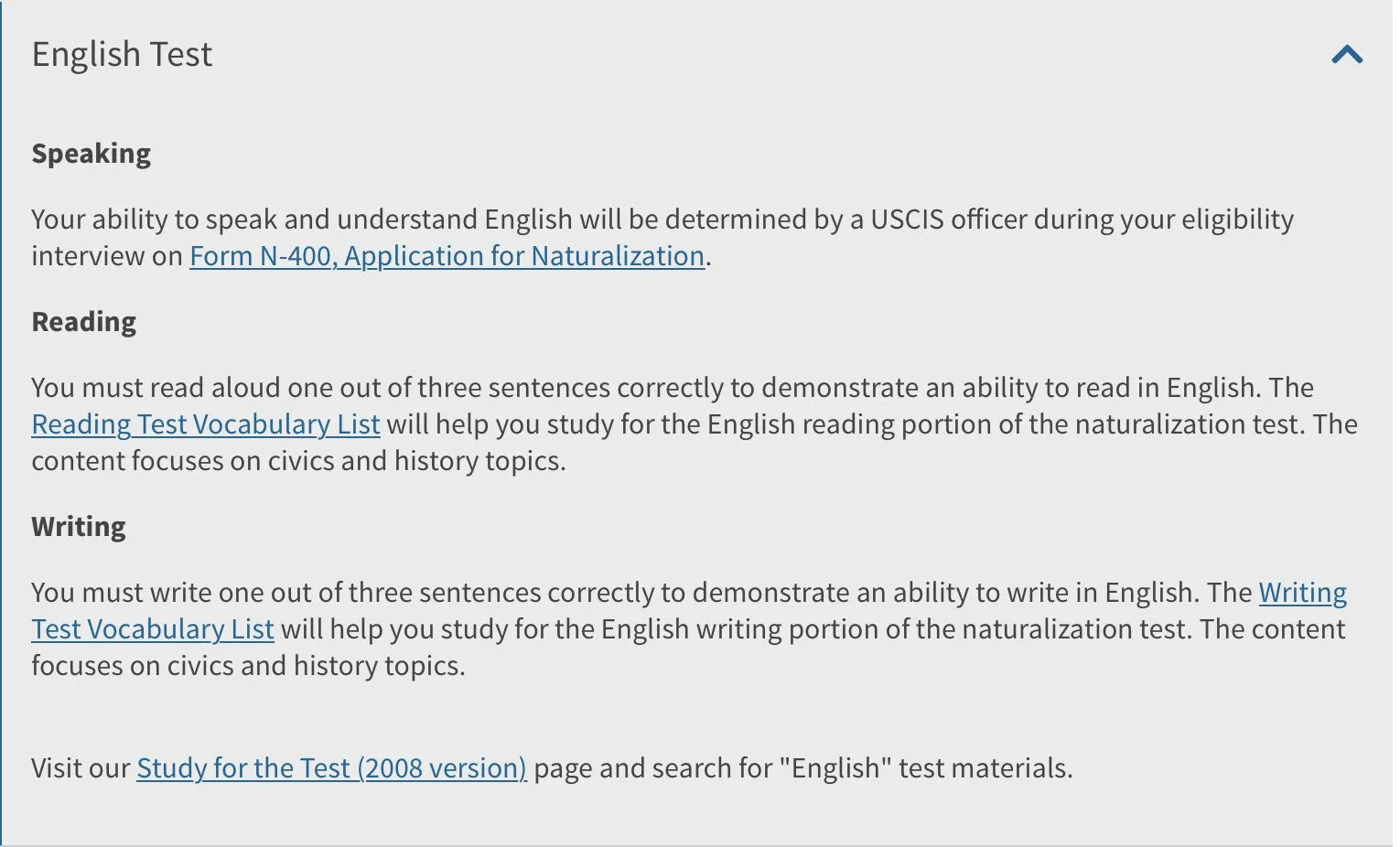Visit the Study for the Test (2008 version) page
The image size is (1400, 847).
tap(331, 767)
